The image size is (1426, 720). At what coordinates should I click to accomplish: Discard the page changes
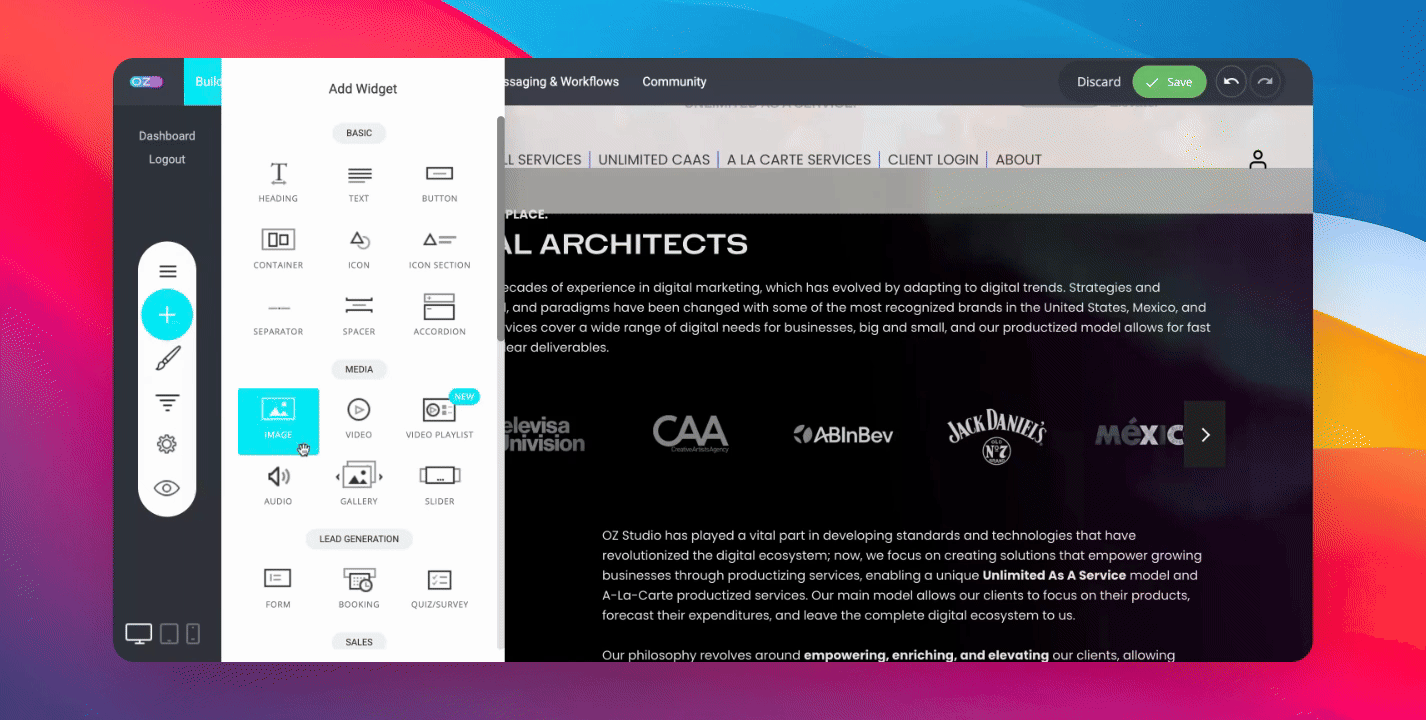pos(1099,82)
